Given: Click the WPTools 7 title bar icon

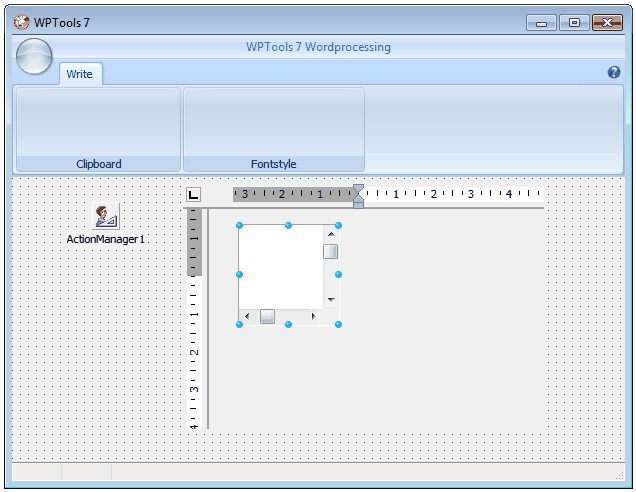Looking at the screenshot, I should pos(21,22).
